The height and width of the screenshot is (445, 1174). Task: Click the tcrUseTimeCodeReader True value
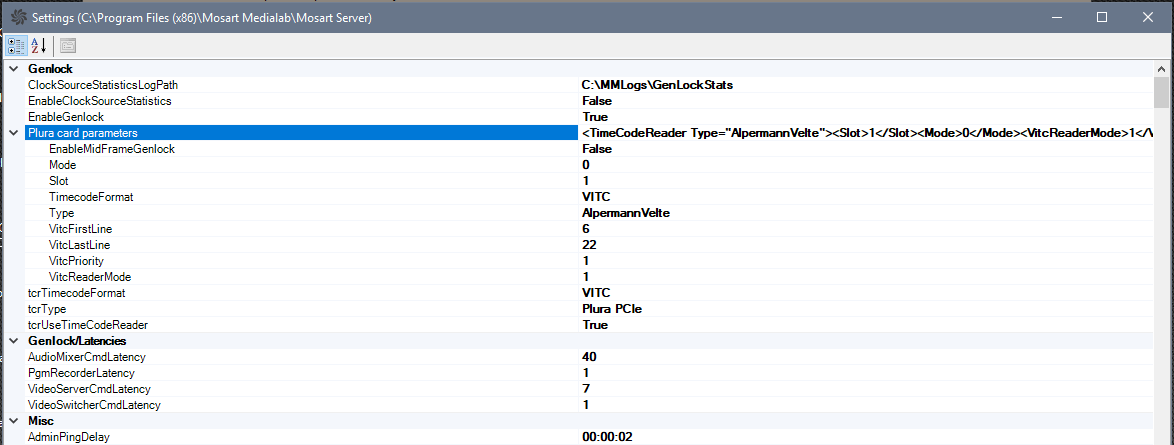tap(595, 325)
